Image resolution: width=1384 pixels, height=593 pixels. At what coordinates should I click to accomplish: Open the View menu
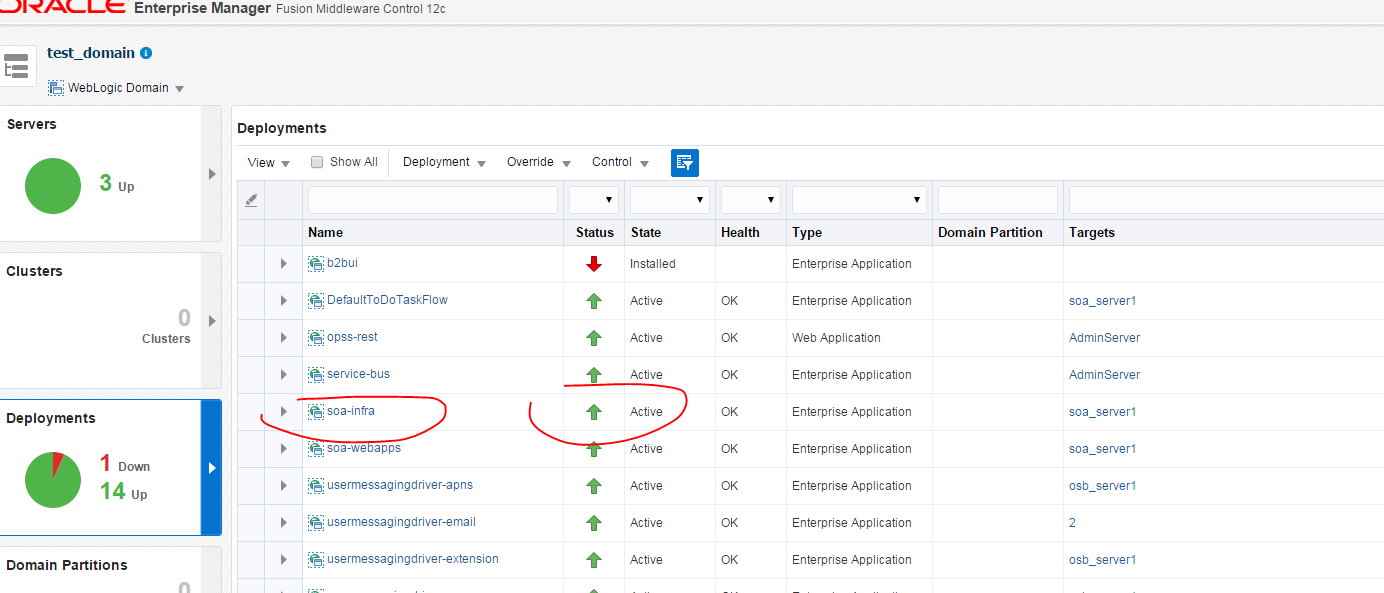(269, 162)
